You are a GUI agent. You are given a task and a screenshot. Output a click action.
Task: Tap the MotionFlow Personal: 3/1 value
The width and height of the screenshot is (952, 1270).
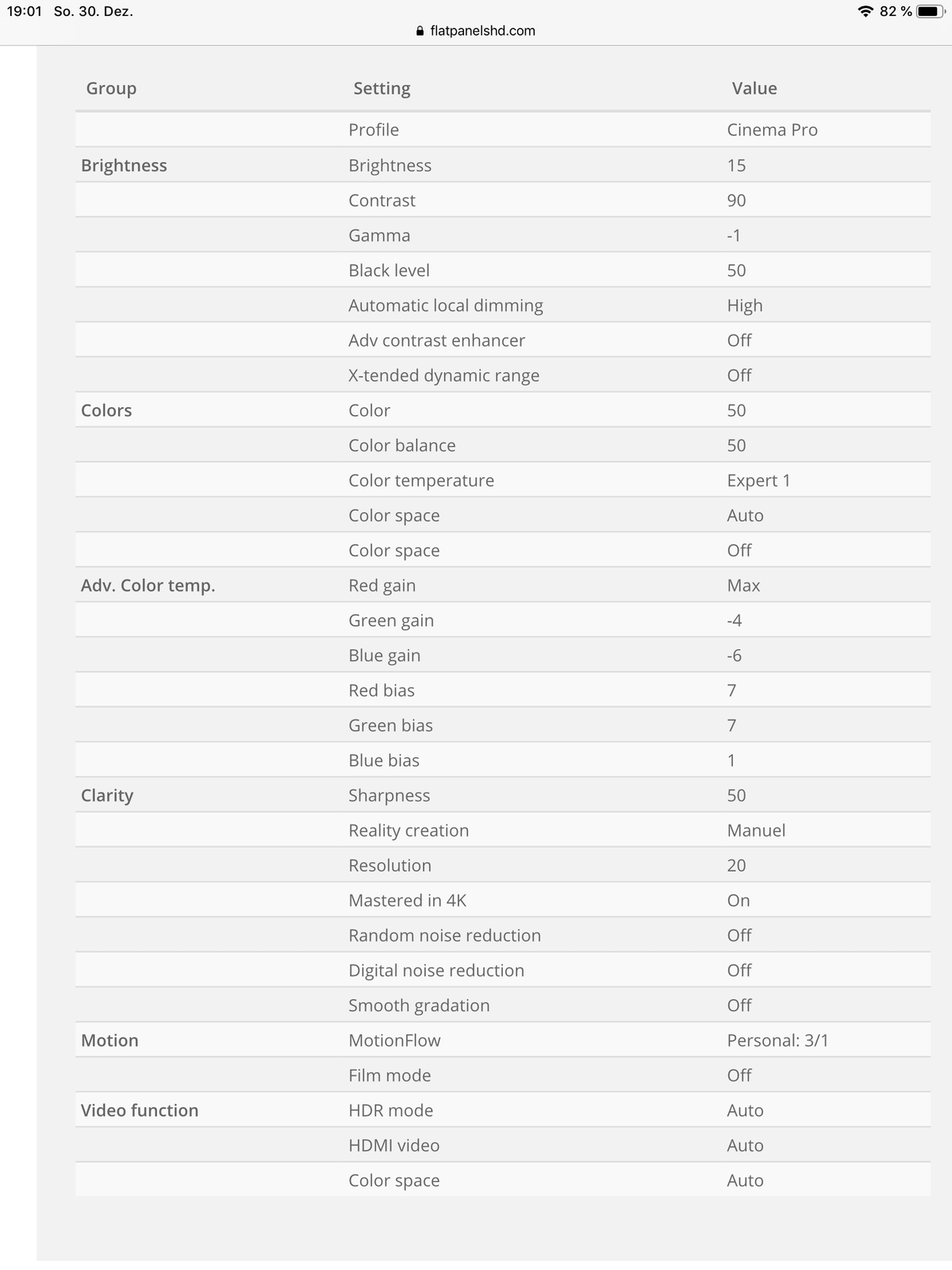[x=777, y=1041]
